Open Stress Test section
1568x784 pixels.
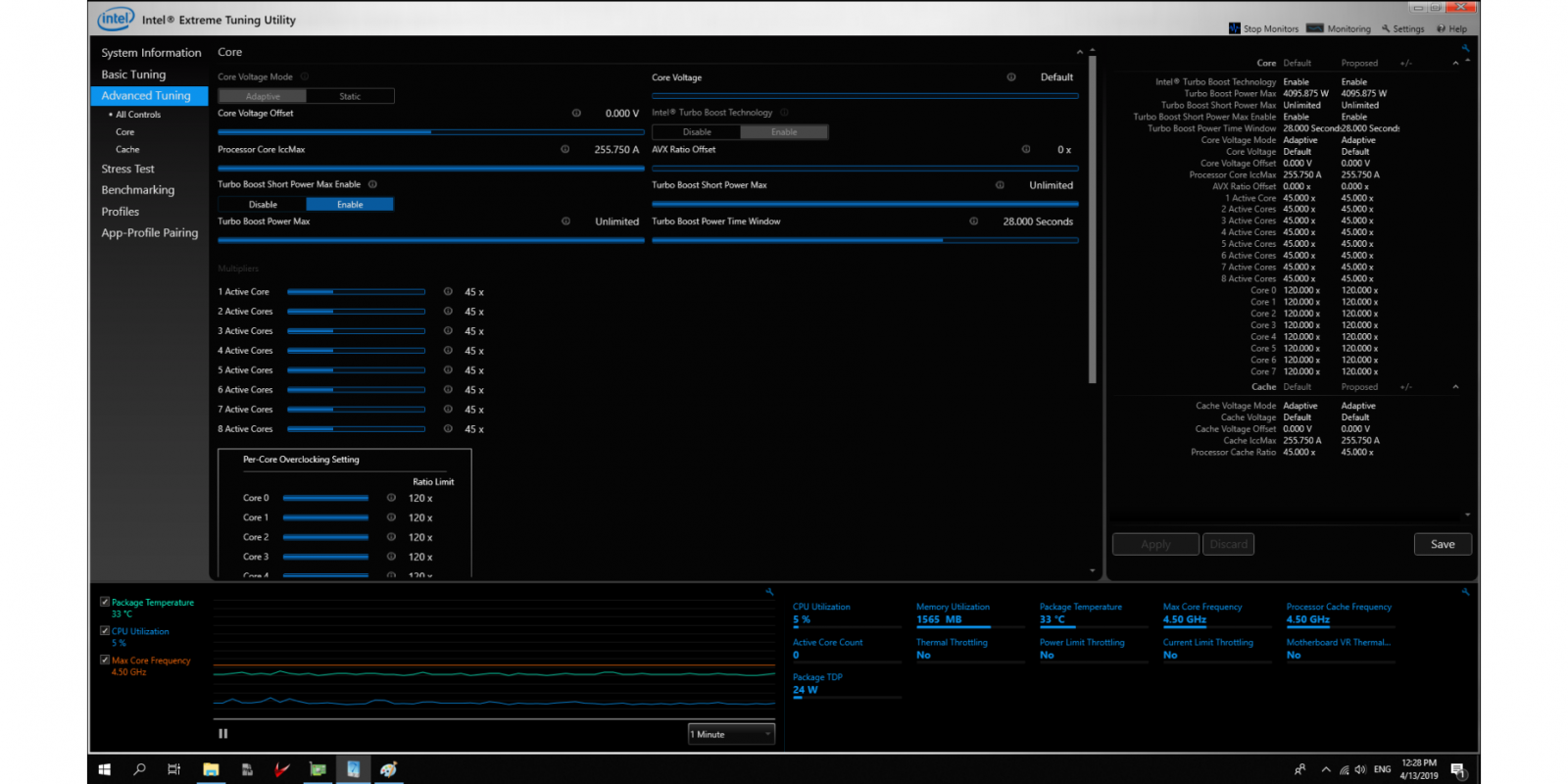(127, 169)
